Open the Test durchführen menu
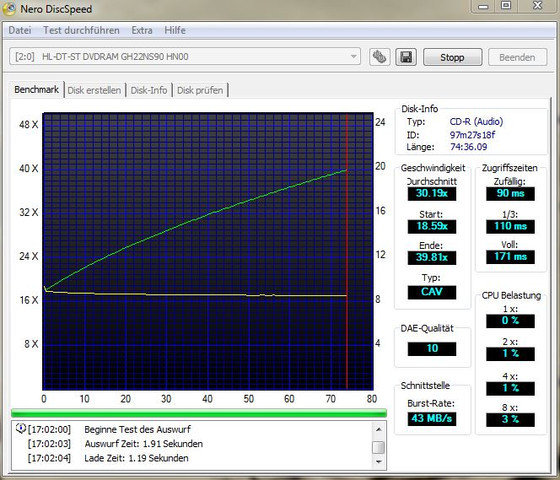Screen dimensions: 560x480 (x=81, y=30)
